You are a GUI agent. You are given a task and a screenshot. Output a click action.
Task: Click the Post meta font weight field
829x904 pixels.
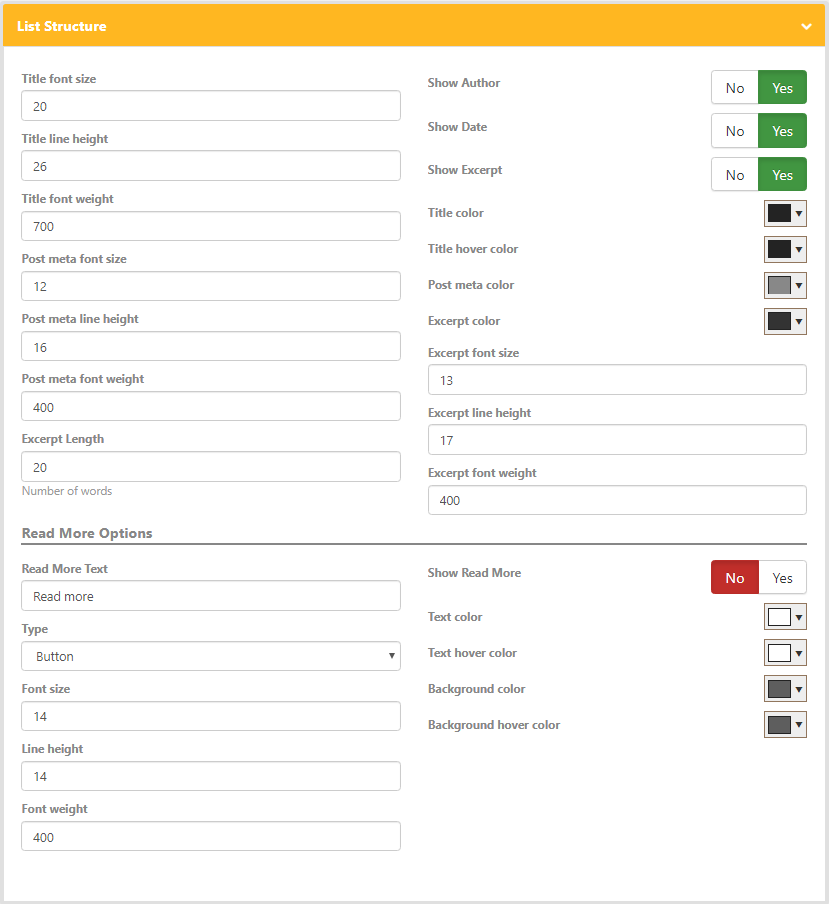(211, 406)
